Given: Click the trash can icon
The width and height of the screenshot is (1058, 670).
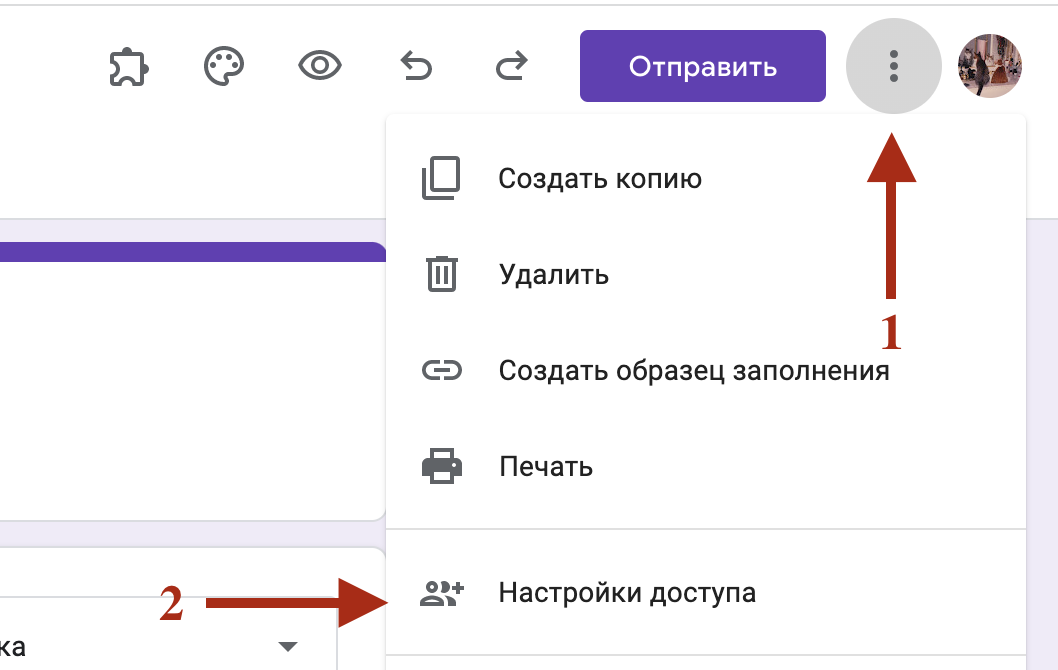Looking at the screenshot, I should (441, 274).
